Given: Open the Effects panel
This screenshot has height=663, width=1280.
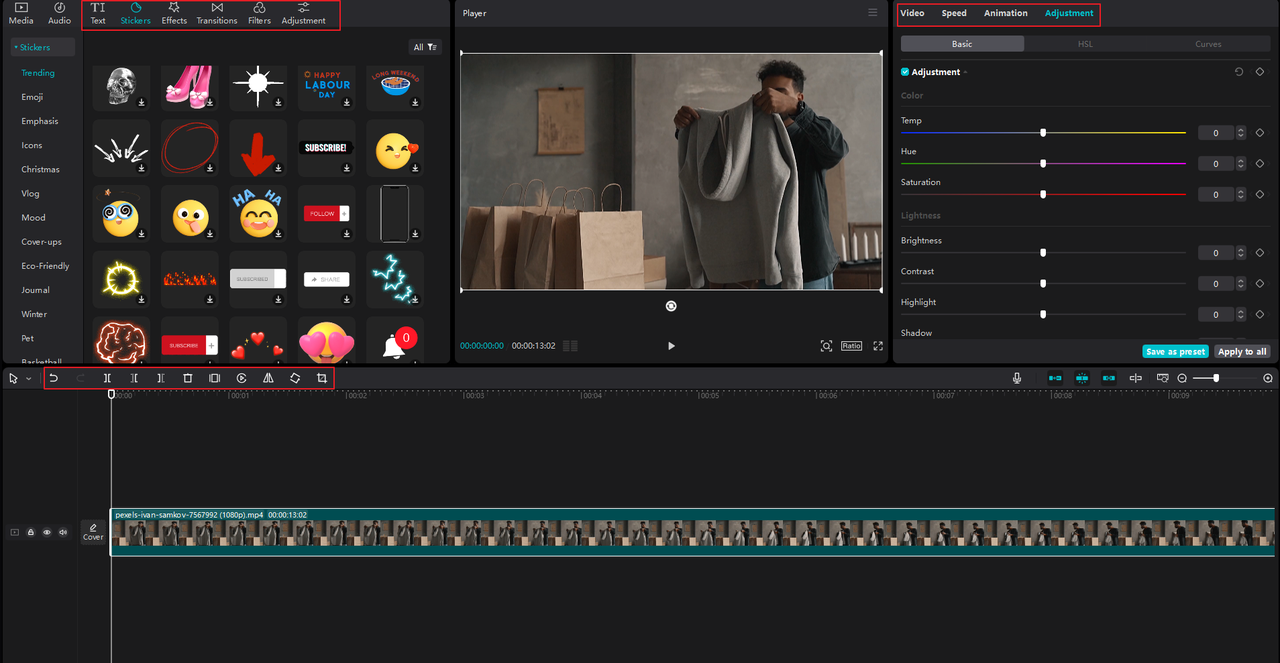Looking at the screenshot, I should click(x=174, y=13).
